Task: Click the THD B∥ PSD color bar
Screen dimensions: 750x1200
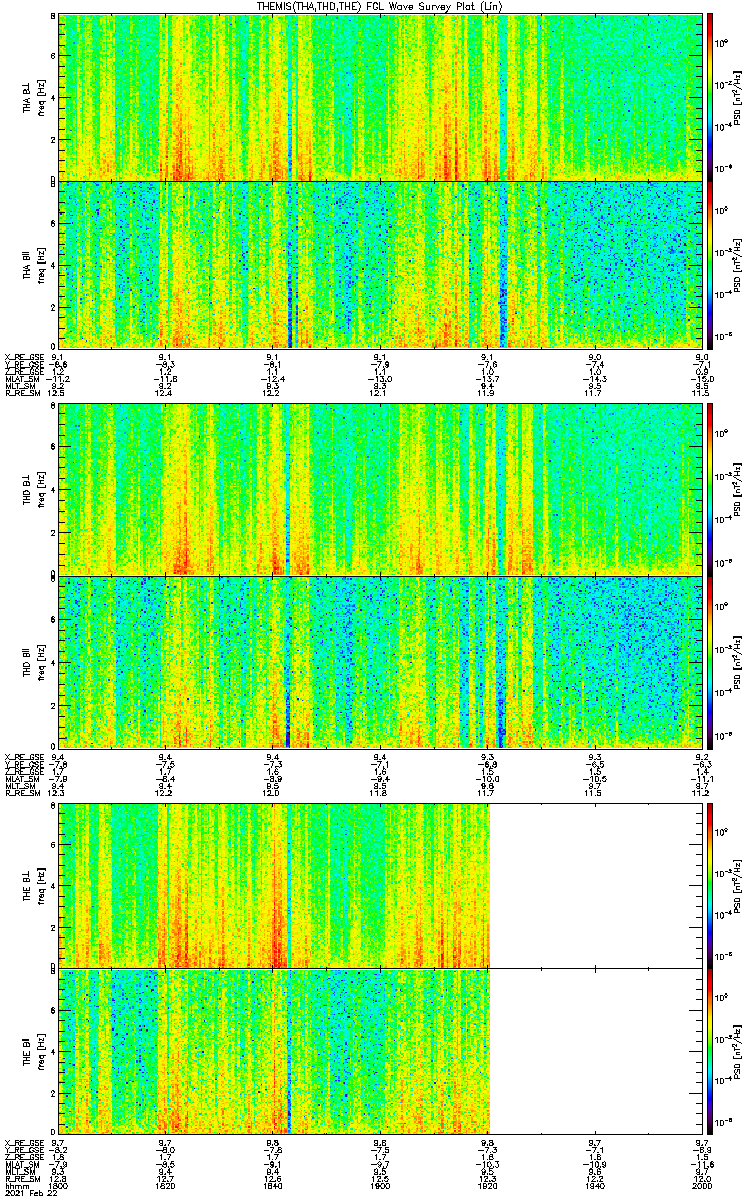Action: [710, 661]
